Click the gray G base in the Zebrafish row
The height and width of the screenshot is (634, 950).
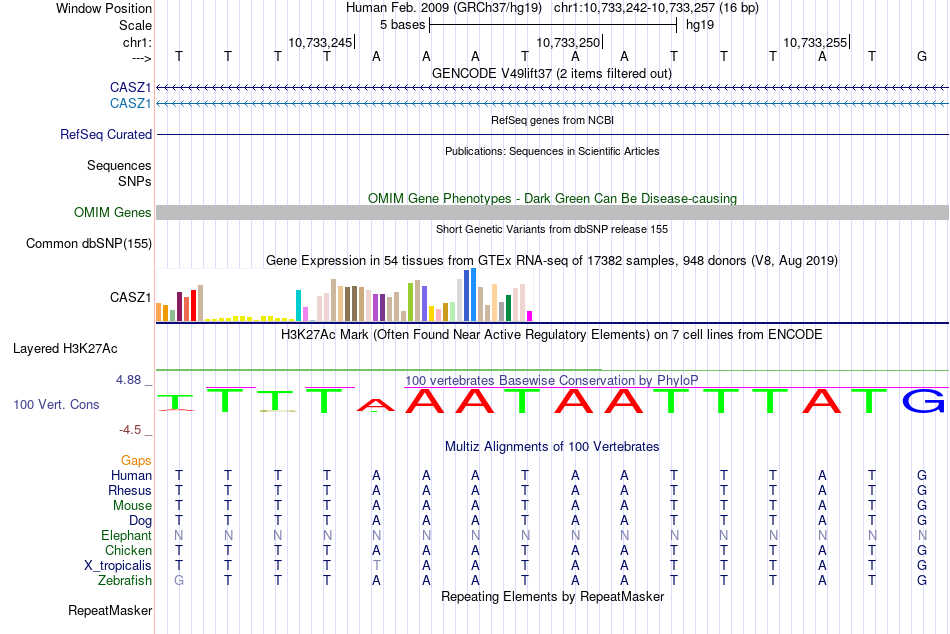(179, 580)
